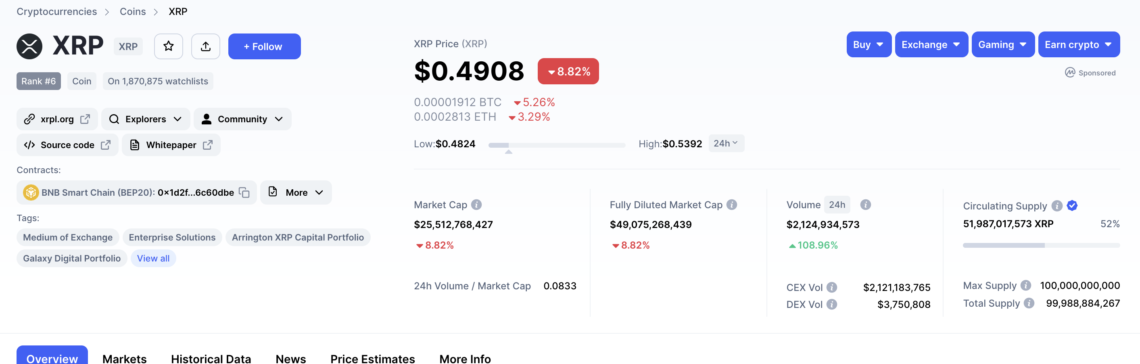The height and width of the screenshot is (364, 1140).
Task: Click the Circulating Supply info icon
Action: click(1057, 206)
